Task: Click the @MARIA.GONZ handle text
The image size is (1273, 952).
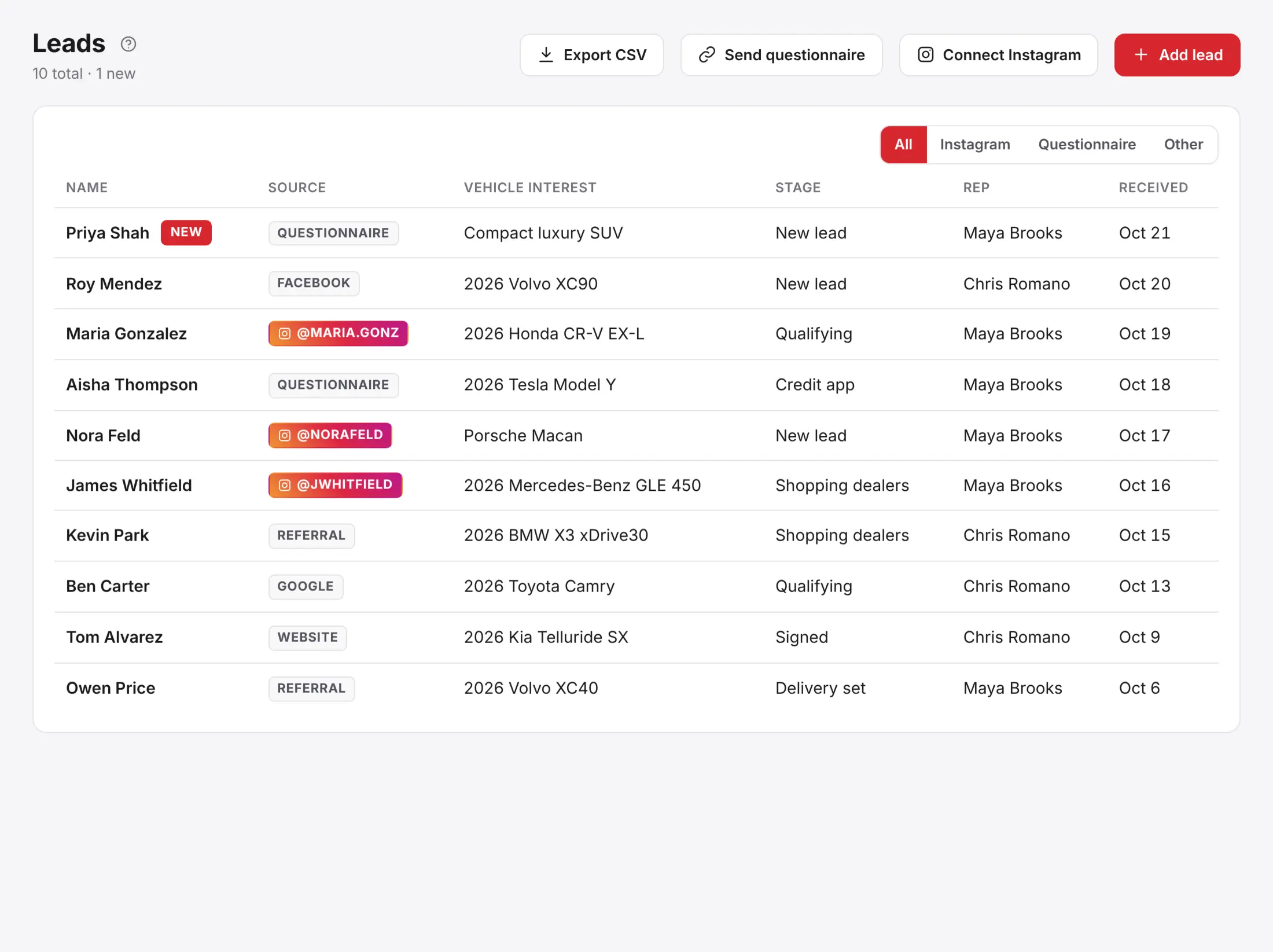Action: (x=348, y=333)
